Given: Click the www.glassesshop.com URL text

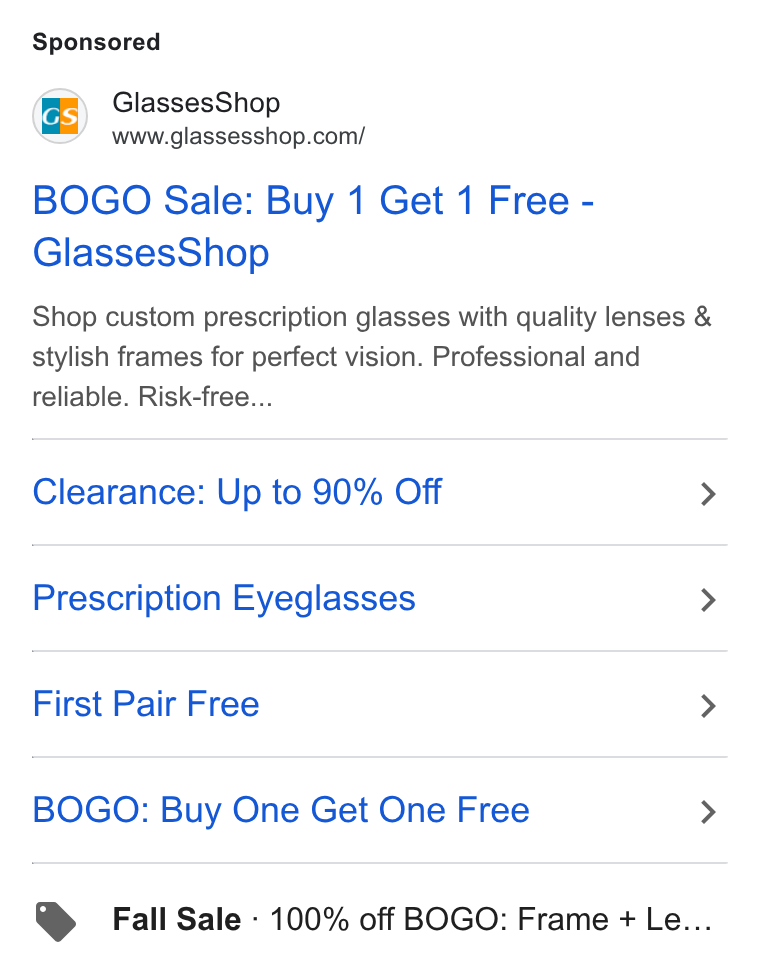Looking at the screenshot, I should point(238,136).
